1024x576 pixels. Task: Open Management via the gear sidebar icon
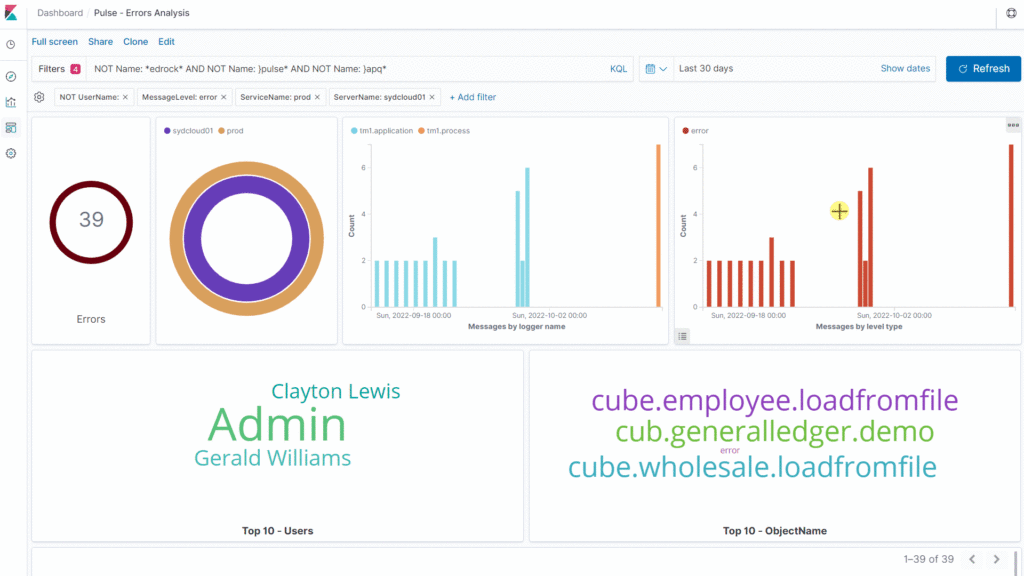[11, 154]
